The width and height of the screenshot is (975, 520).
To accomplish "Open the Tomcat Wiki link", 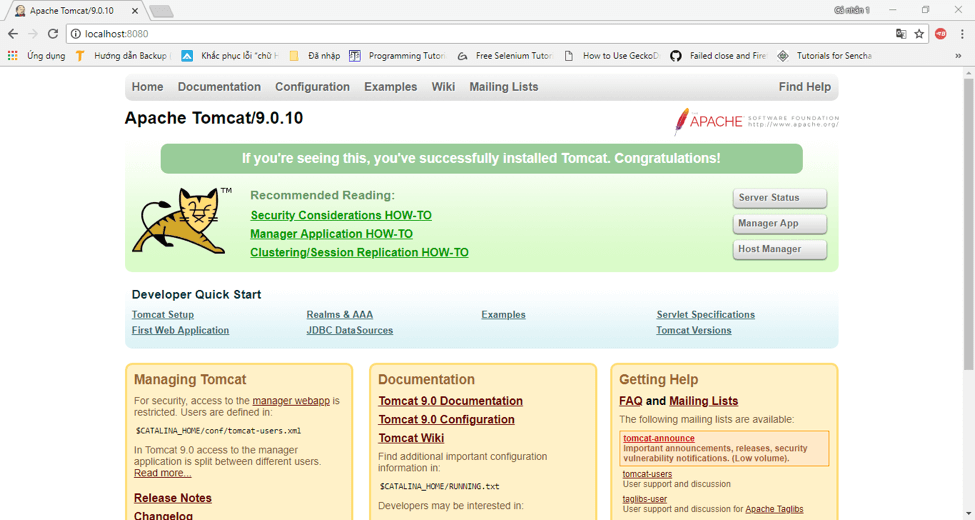I will [411, 439].
